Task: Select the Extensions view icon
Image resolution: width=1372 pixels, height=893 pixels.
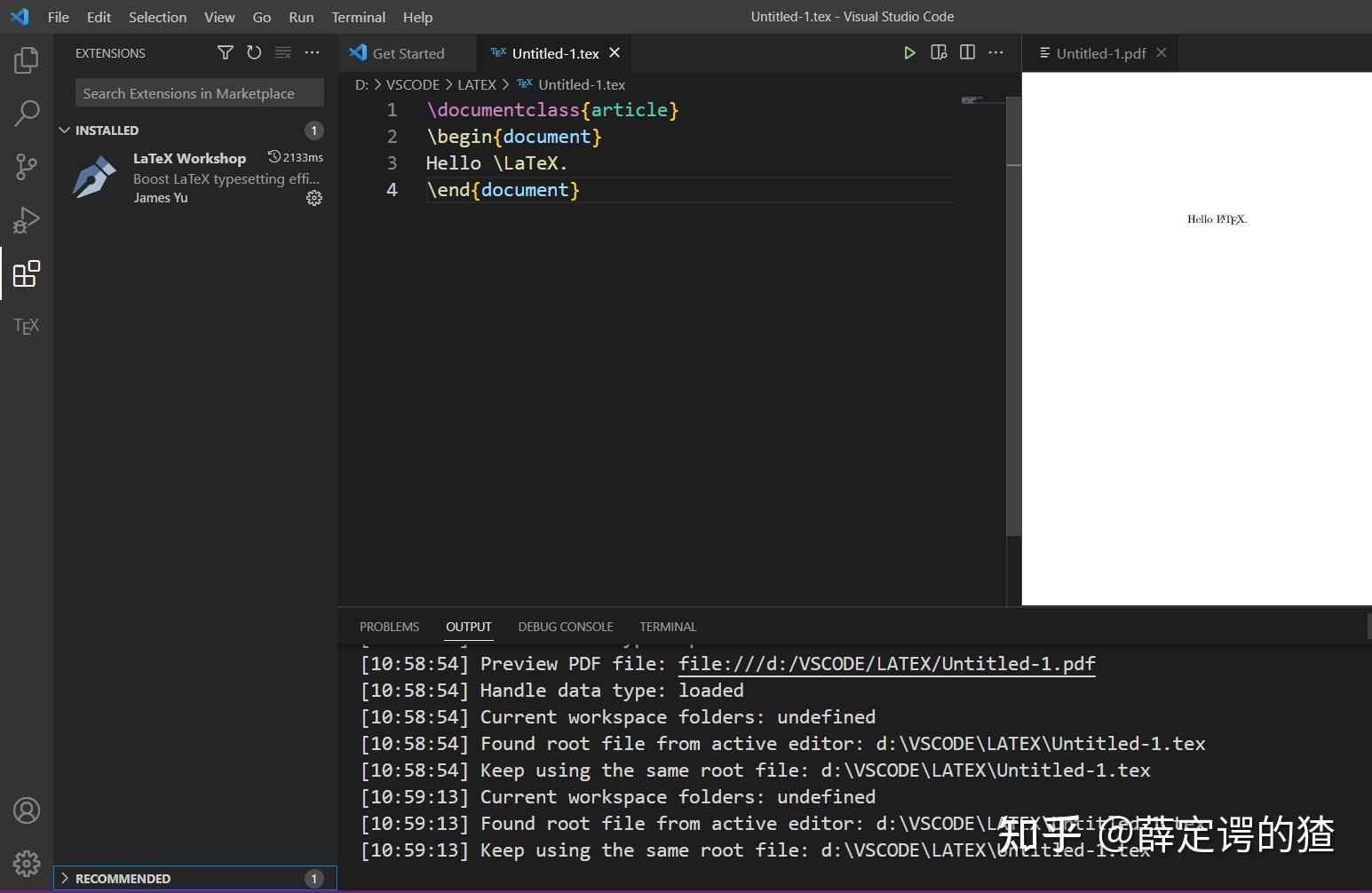Action: [x=27, y=273]
